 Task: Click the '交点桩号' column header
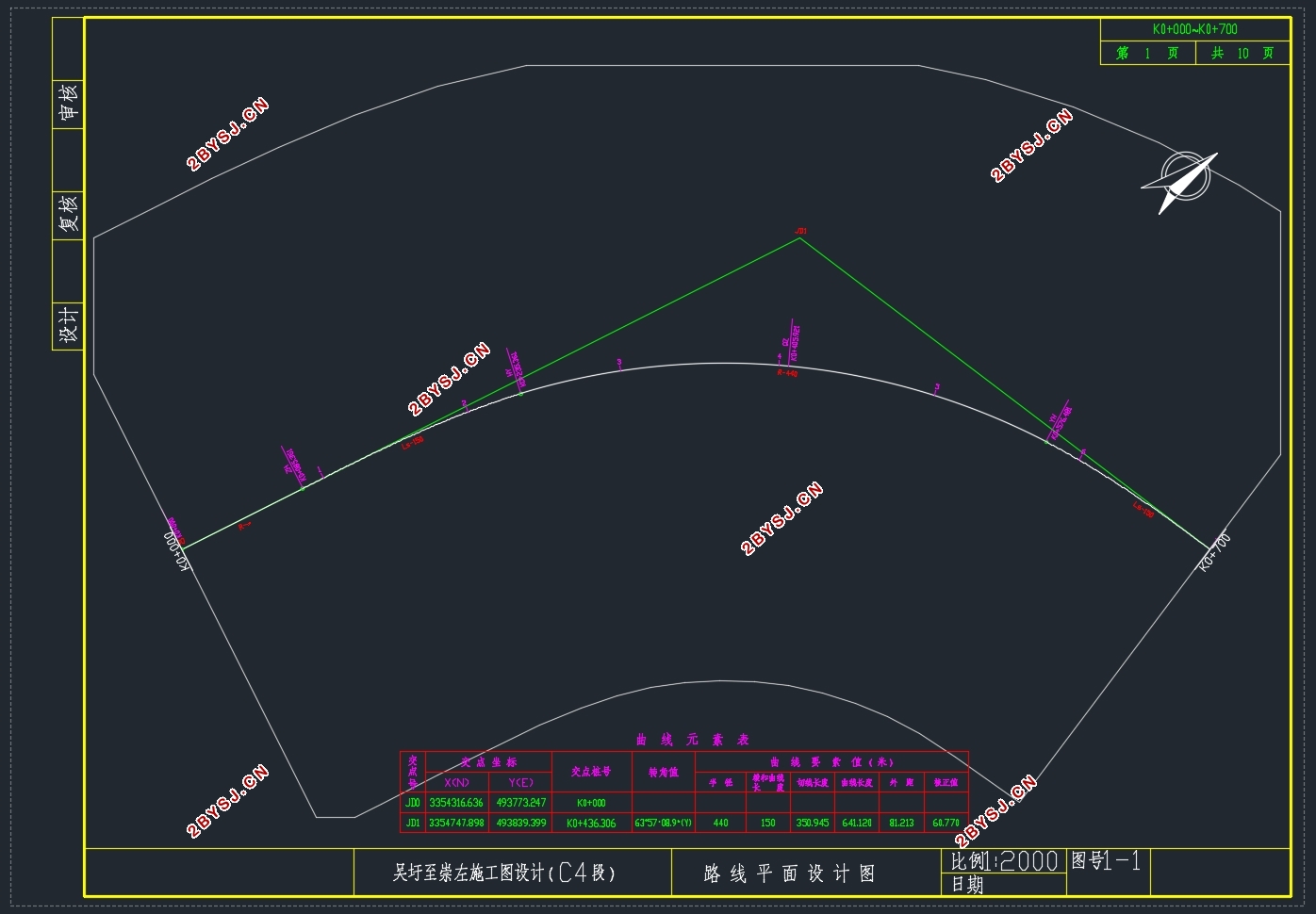point(591,772)
